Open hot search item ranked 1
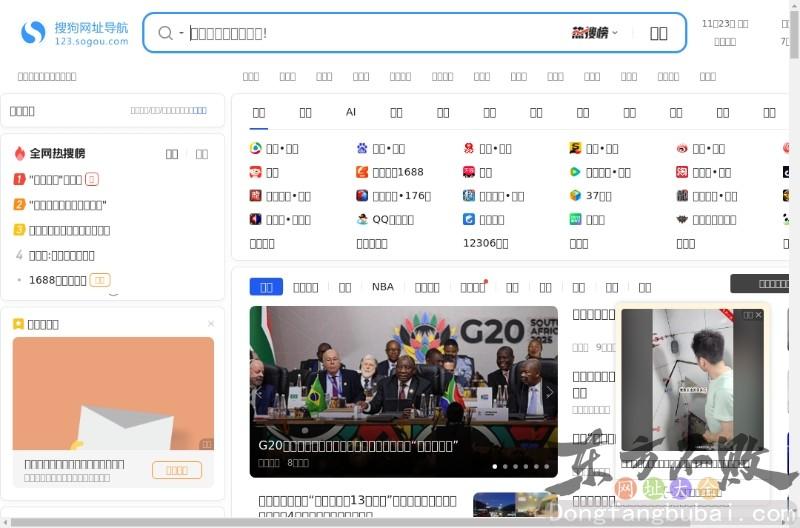 (x=56, y=180)
